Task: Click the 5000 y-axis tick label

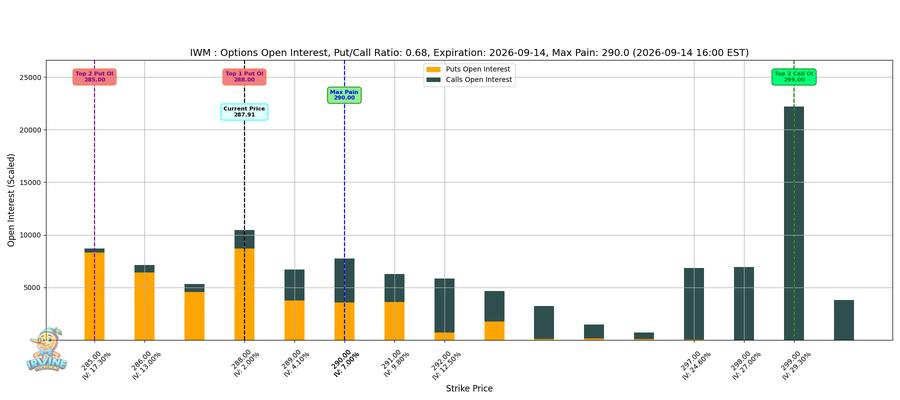Action: [32, 288]
